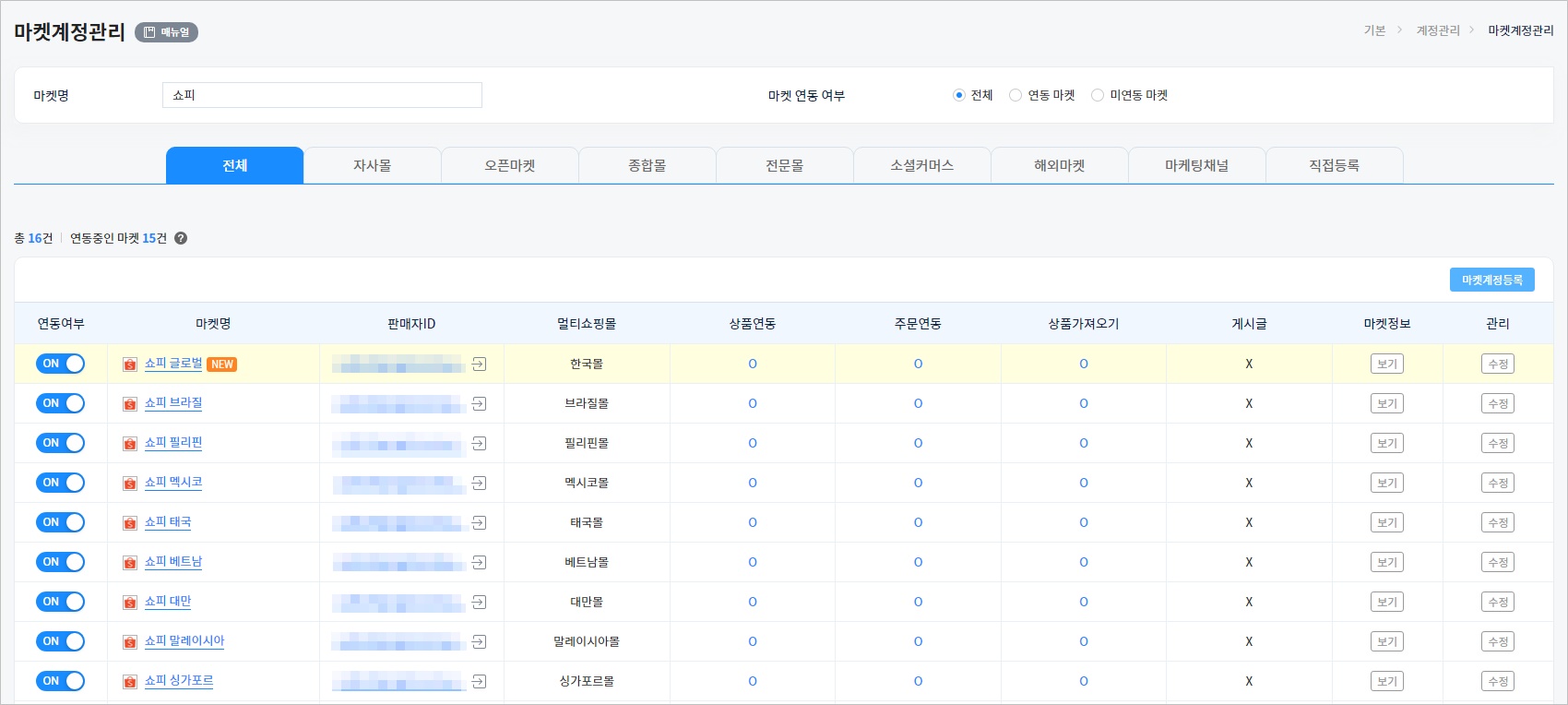
Task: Go to 계정관리 in the breadcrumb
Action: (1438, 30)
